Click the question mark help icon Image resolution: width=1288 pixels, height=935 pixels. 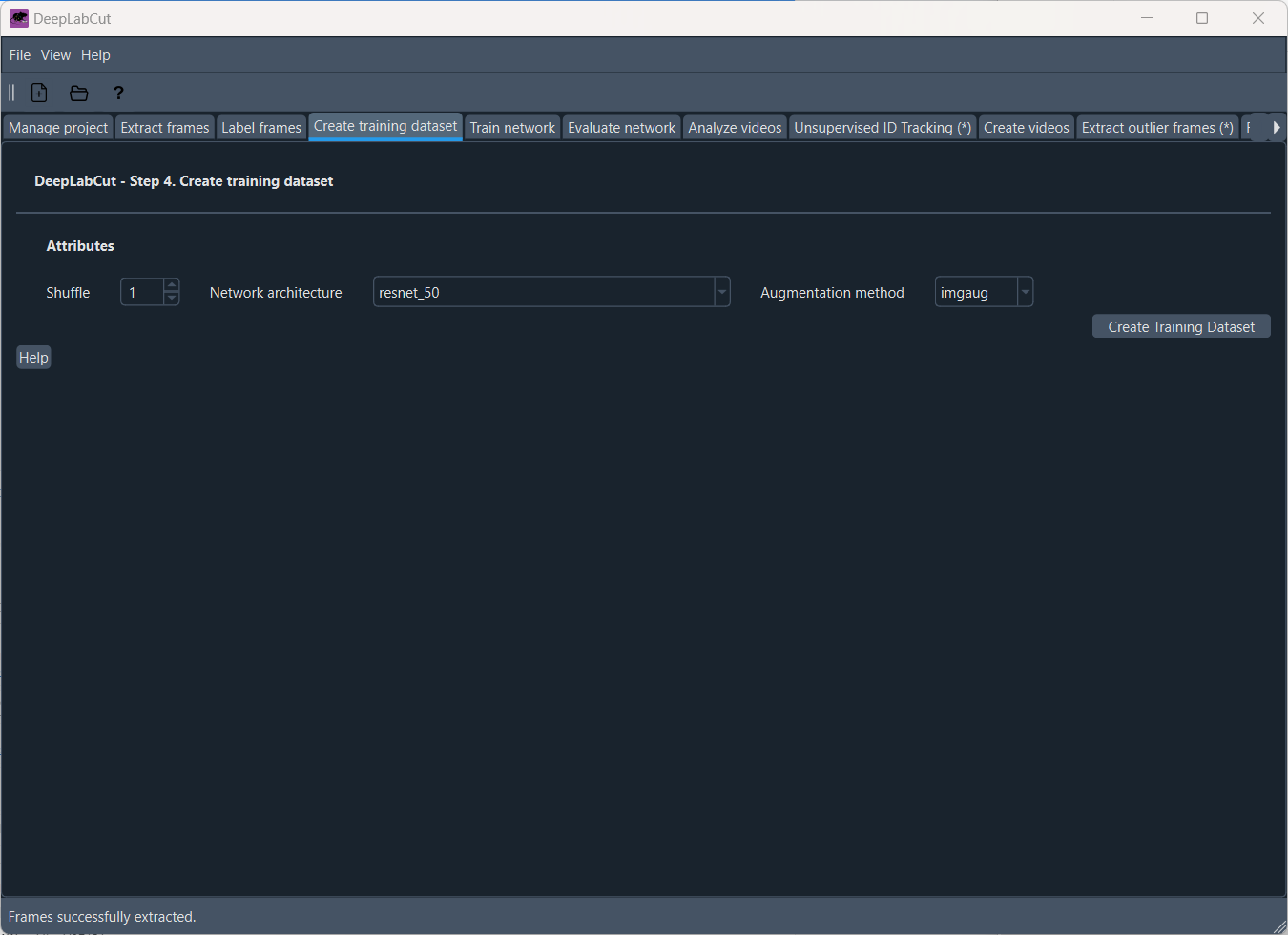(118, 93)
